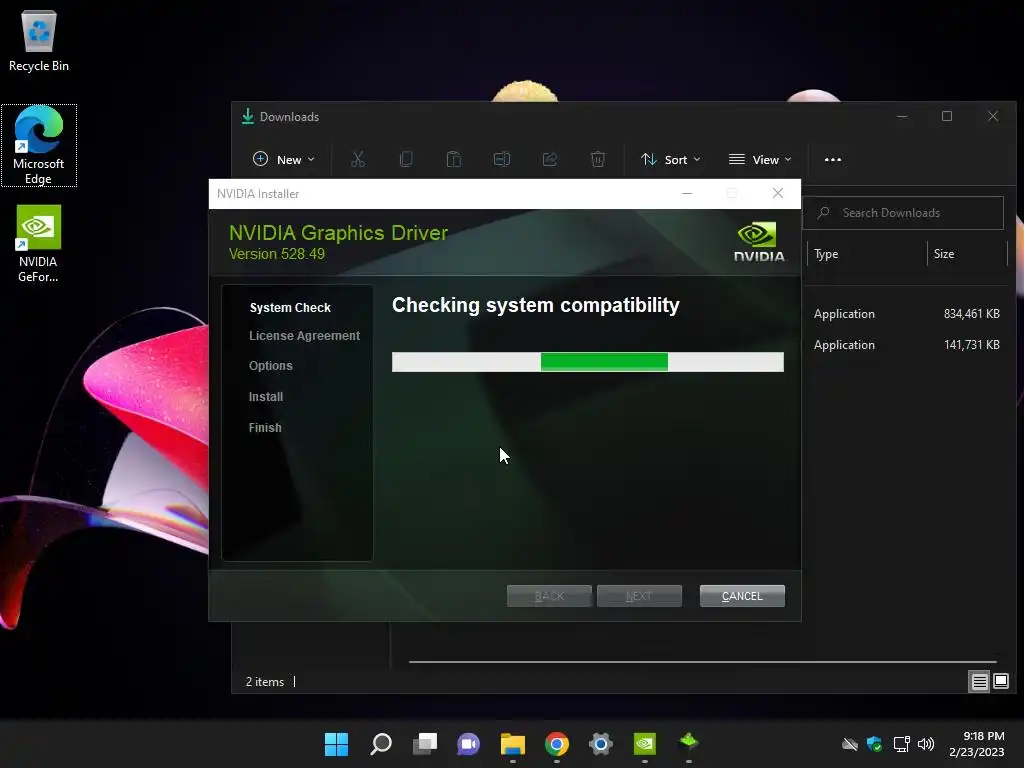Select the 141,731 KB Application row
The width and height of the screenshot is (1024, 768).
pyautogui.click(x=908, y=345)
